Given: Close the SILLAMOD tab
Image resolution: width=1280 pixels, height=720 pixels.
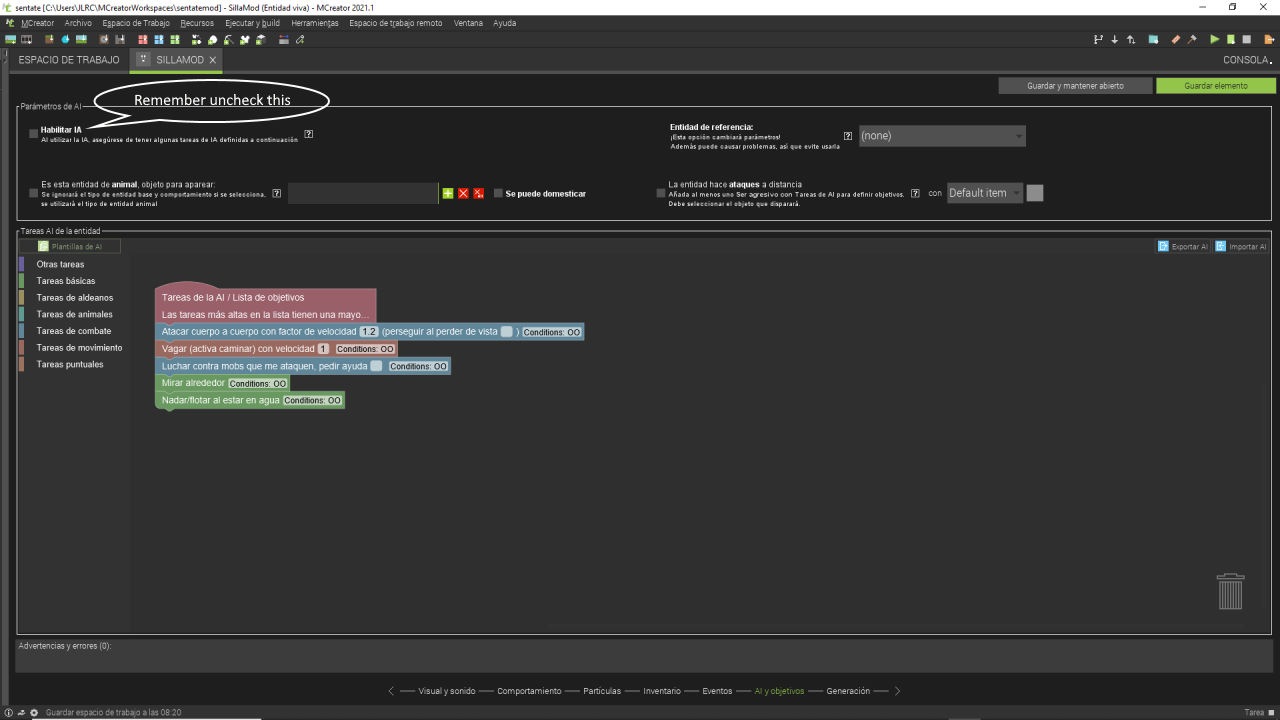Looking at the screenshot, I should (x=212, y=60).
